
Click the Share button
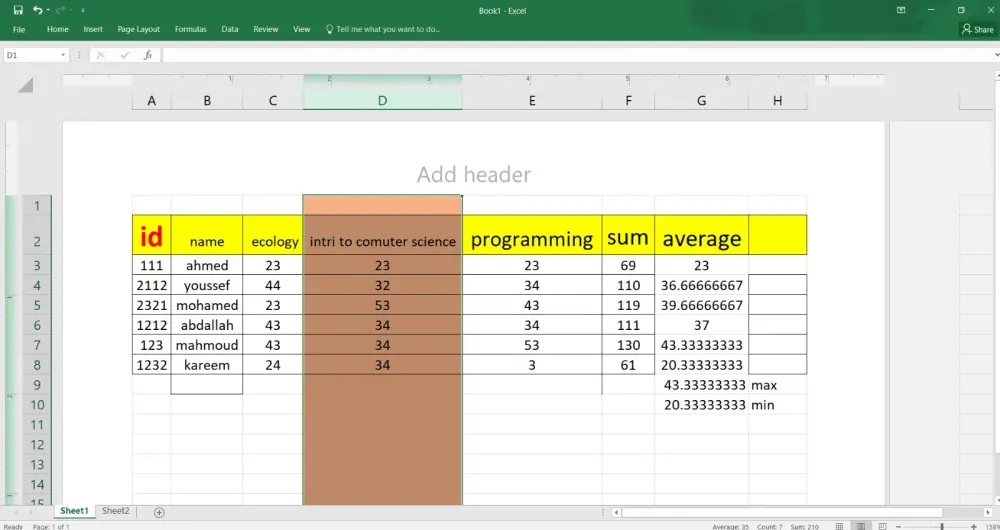(978, 29)
